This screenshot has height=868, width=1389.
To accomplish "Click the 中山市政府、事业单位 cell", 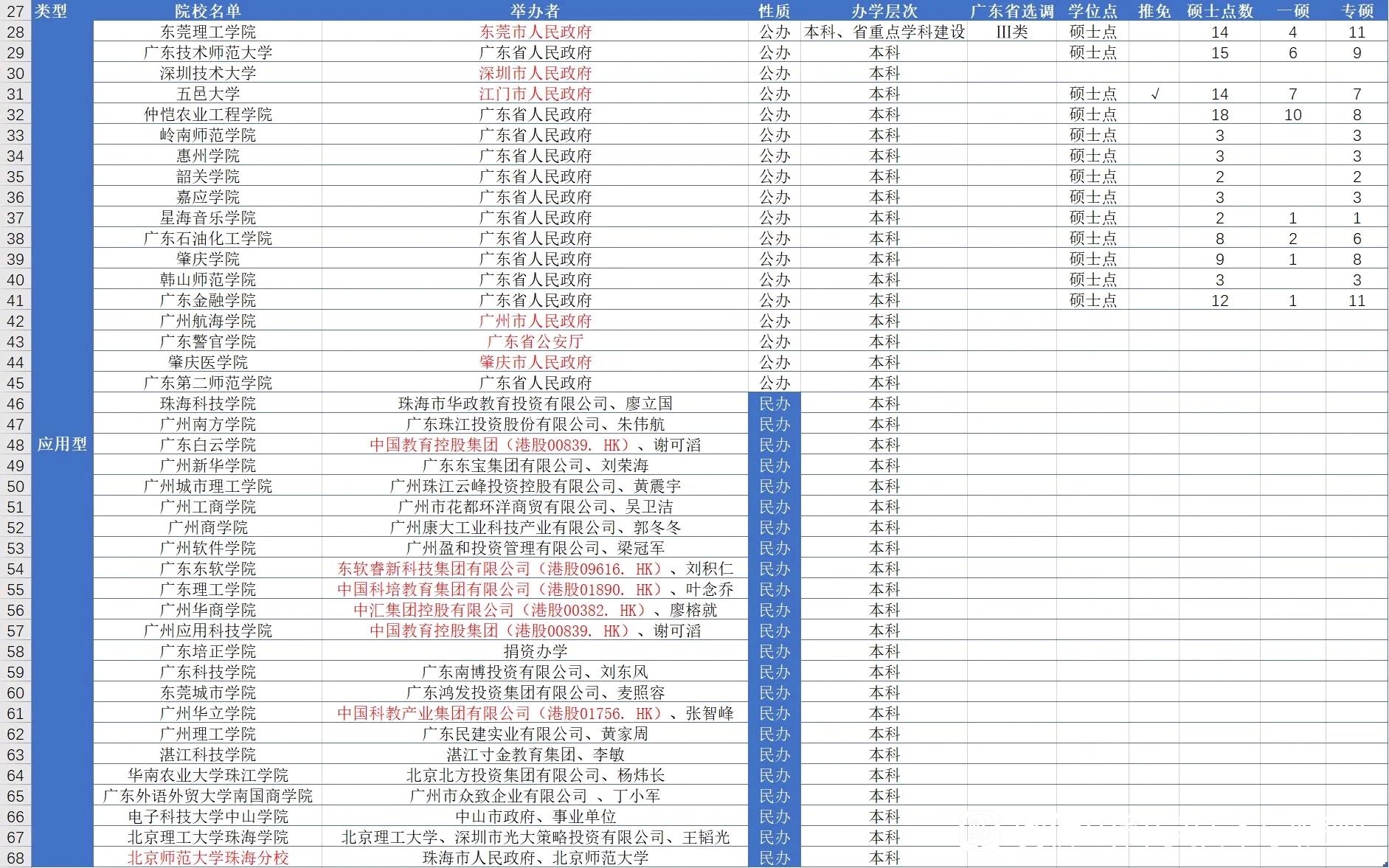I will point(535,816).
